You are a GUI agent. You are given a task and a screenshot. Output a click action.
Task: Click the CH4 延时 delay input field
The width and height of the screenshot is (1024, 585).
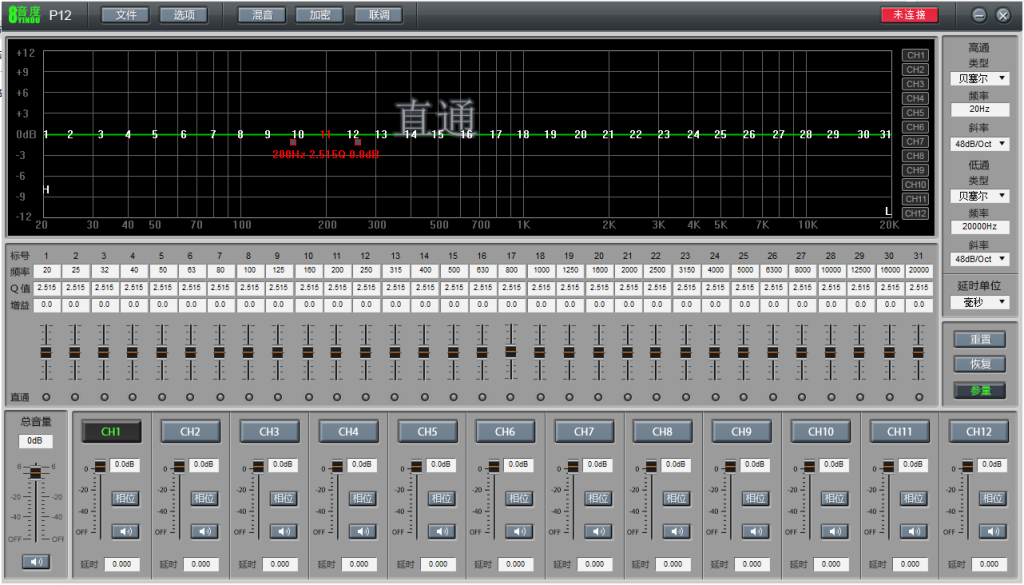pos(359,564)
